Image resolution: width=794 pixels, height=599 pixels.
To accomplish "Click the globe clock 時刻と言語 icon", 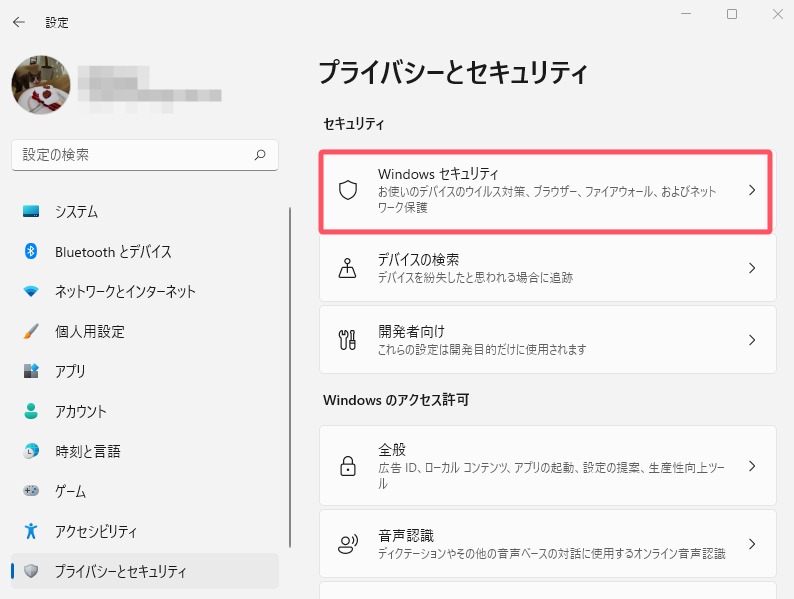I will (31, 451).
